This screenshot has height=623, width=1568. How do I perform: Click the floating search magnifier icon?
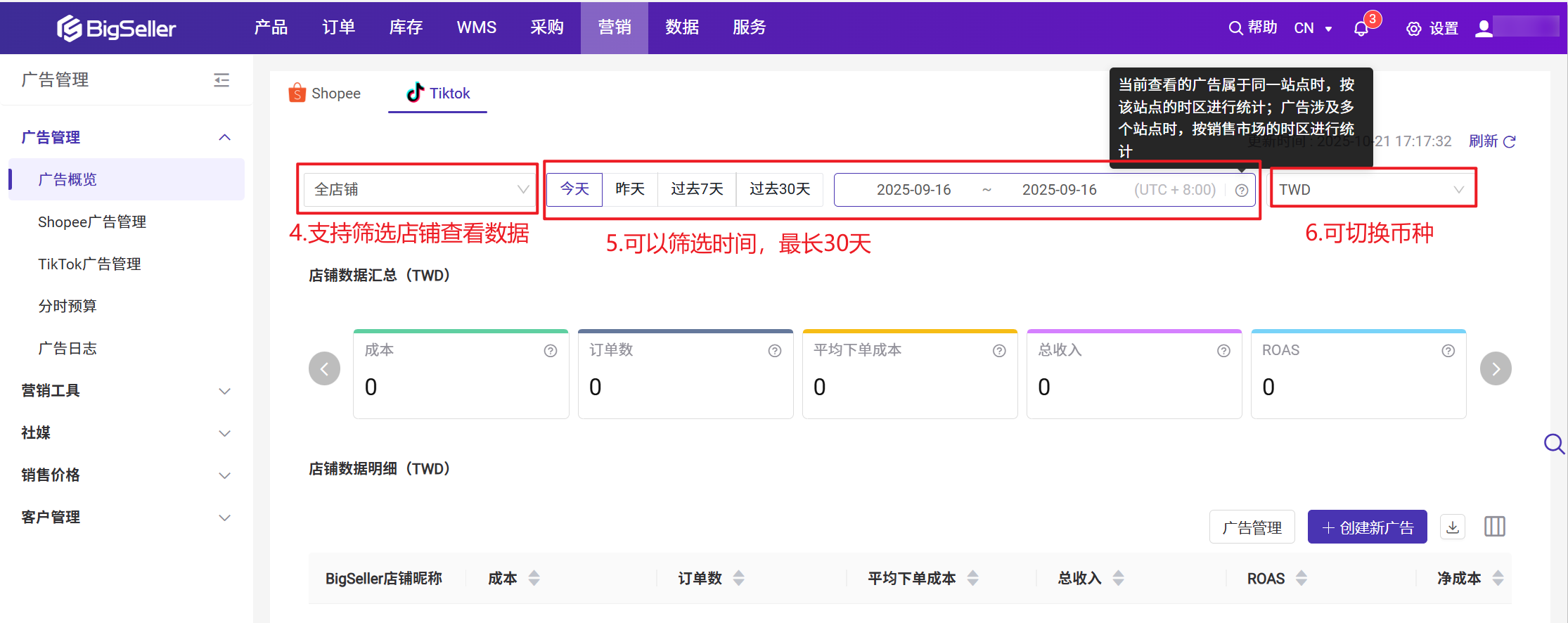pyautogui.click(x=1553, y=444)
